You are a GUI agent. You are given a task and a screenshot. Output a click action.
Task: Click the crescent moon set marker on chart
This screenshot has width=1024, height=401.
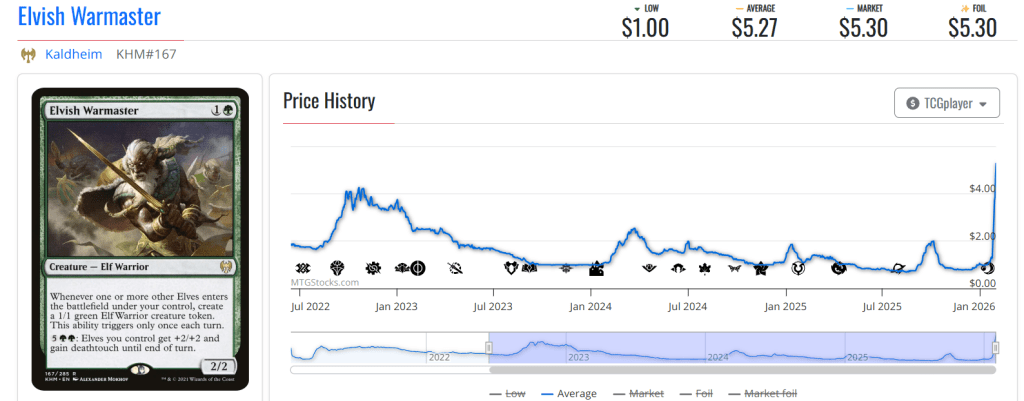[987, 268]
